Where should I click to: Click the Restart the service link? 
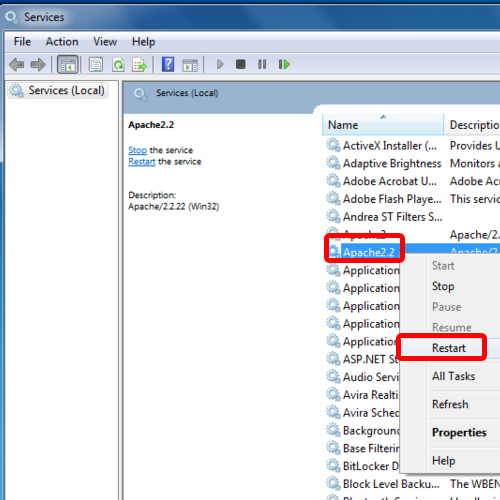pos(142,162)
